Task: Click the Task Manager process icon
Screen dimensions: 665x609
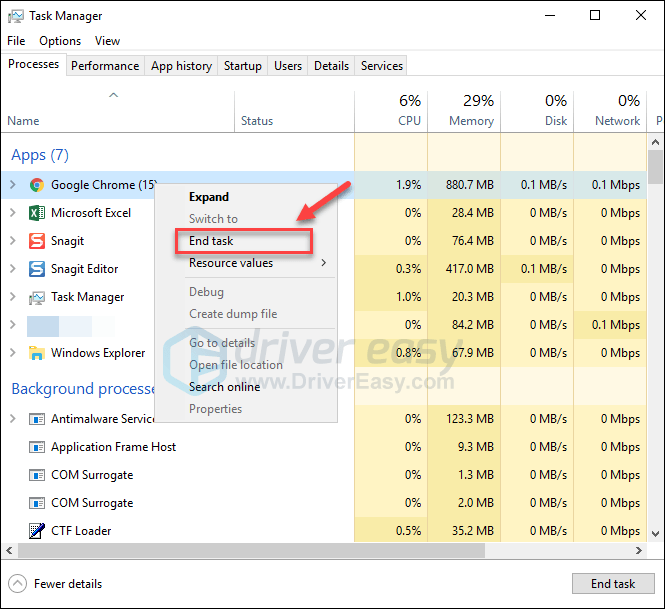Action: pos(37,297)
